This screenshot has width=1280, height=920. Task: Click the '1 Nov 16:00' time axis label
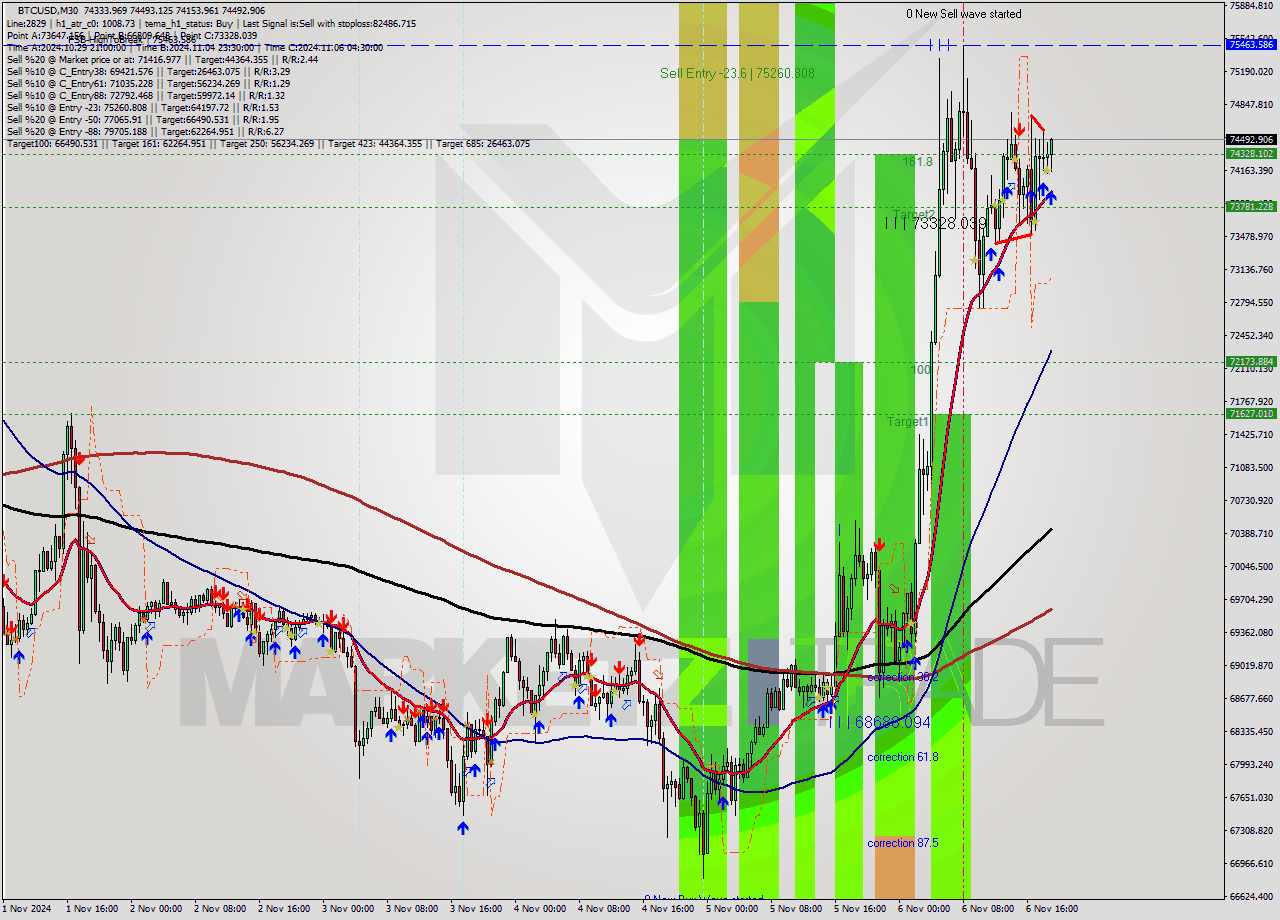[x=92, y=909]
